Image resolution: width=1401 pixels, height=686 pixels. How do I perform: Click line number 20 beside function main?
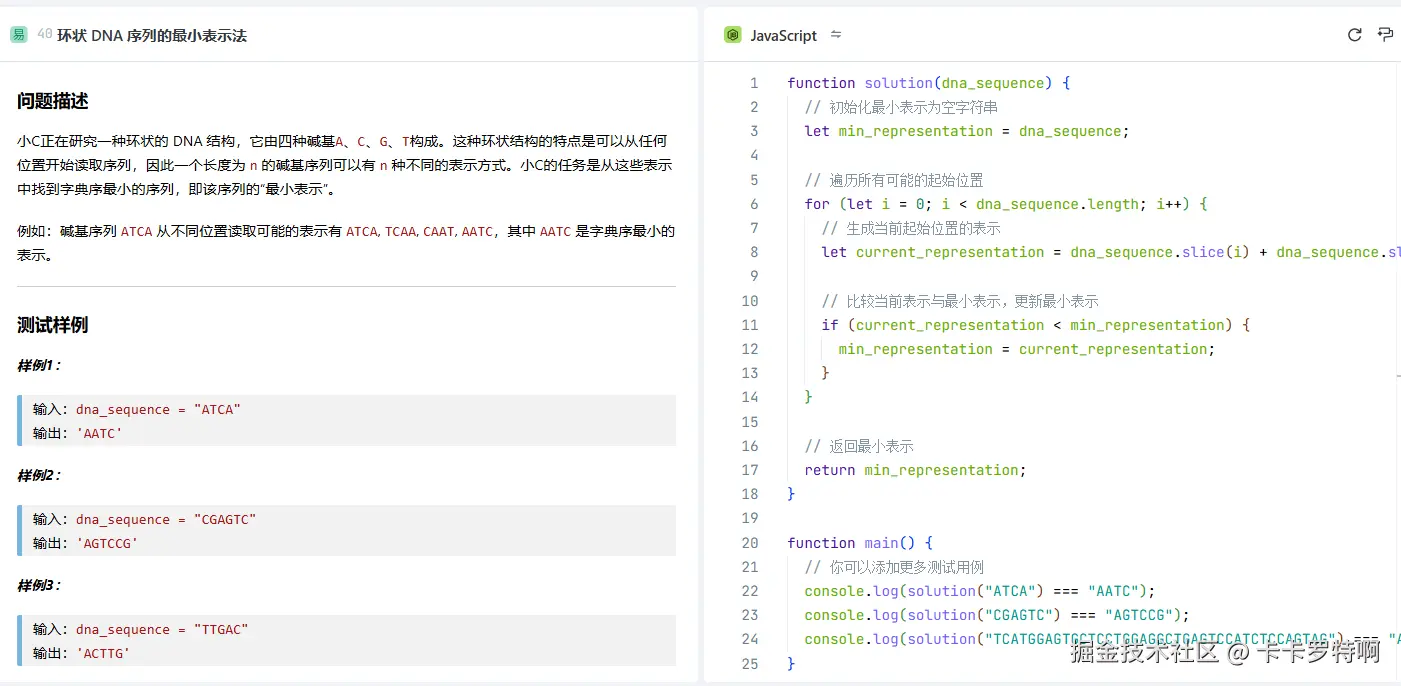pyautogui.click(x=750, y=543)
